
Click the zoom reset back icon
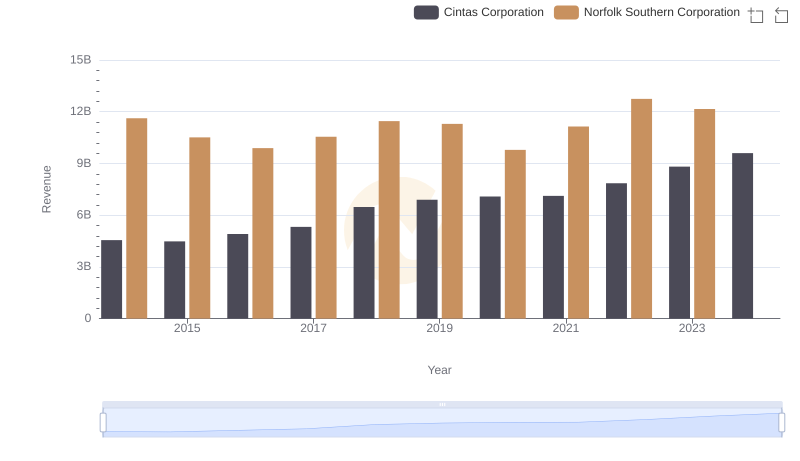781,15
